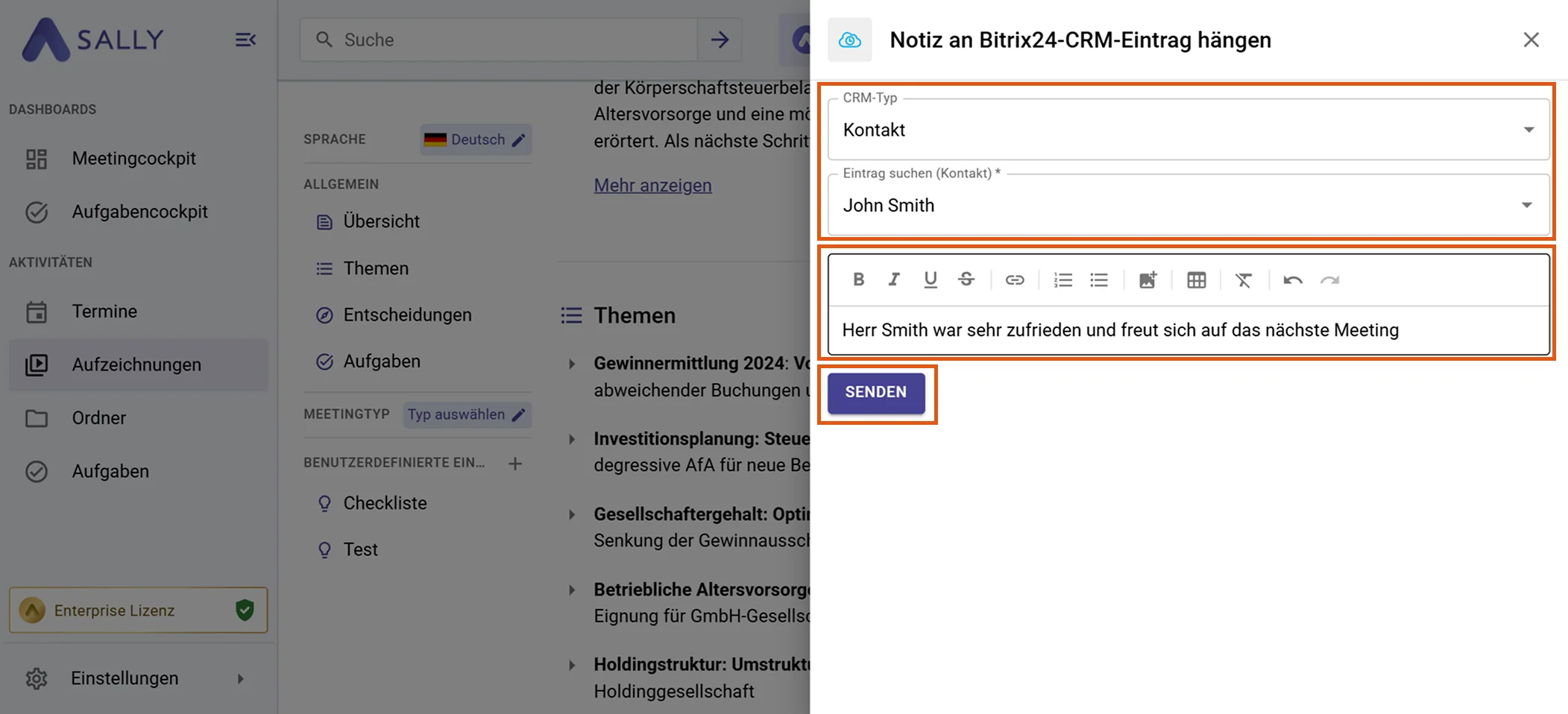The image size is (1568, 714).
Task: Toggle bold formatting in note editor
Action: coord(859,279)
